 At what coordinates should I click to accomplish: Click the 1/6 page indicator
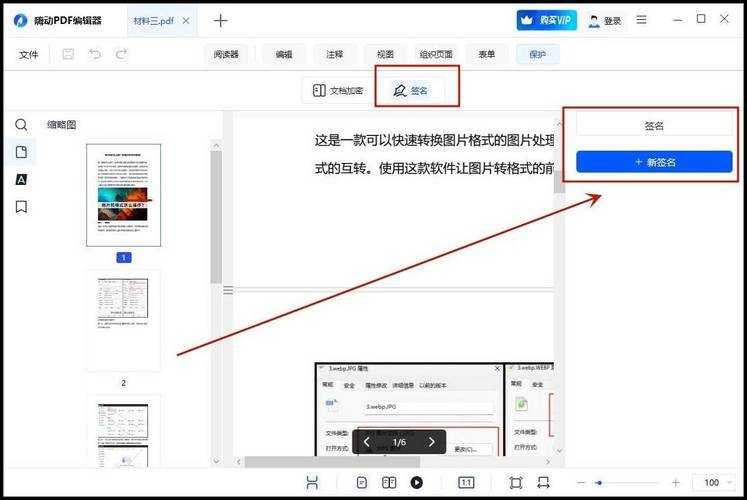pos(399,442)
